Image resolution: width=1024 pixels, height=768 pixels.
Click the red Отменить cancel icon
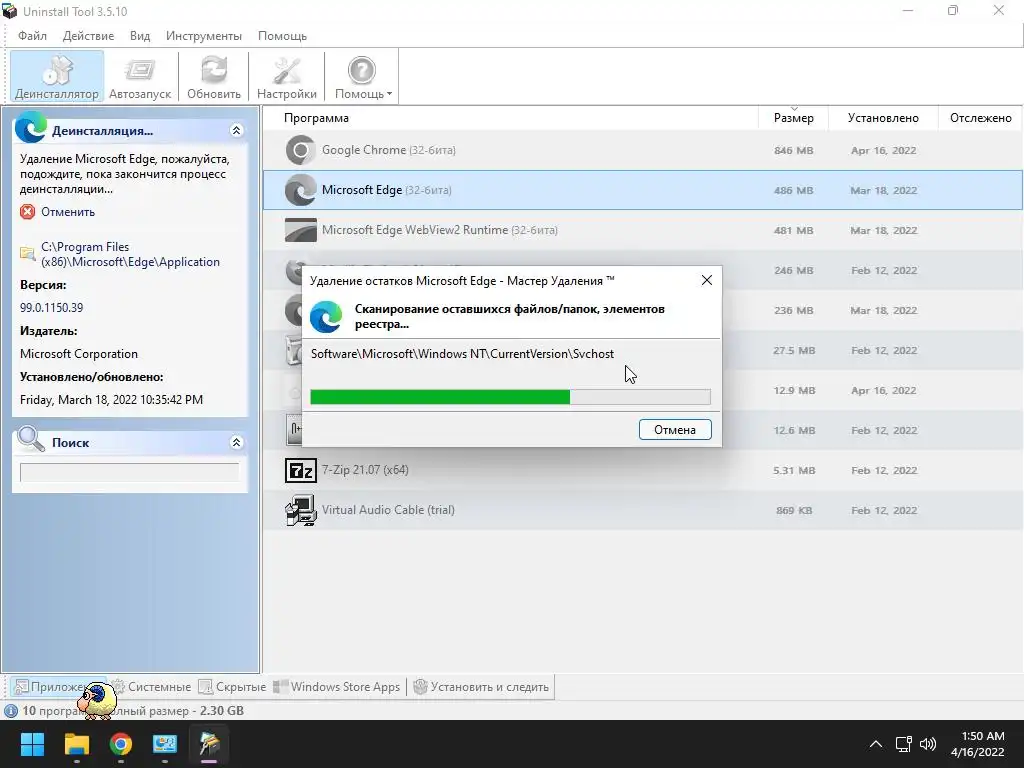[x=27, y=212]
